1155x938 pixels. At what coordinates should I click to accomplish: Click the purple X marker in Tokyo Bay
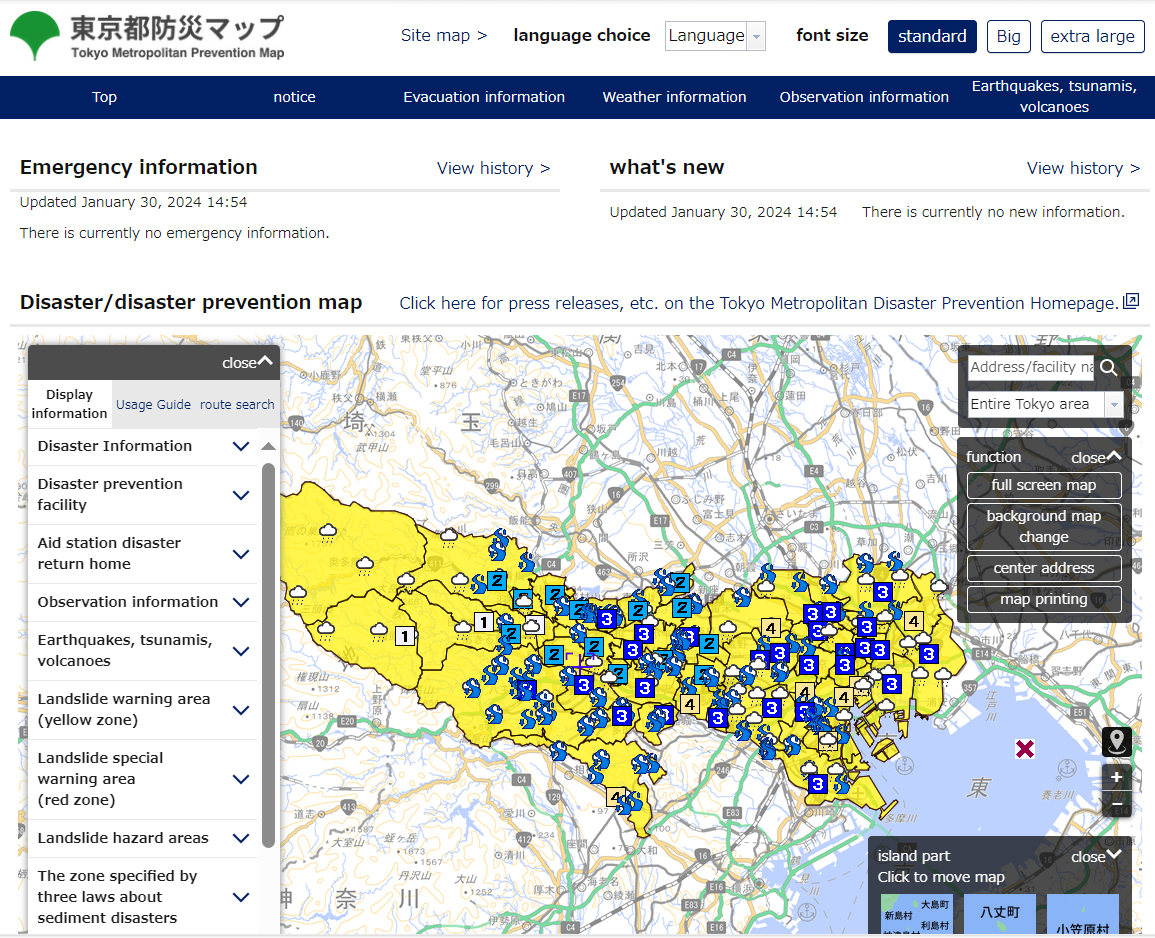point(1024,749)
